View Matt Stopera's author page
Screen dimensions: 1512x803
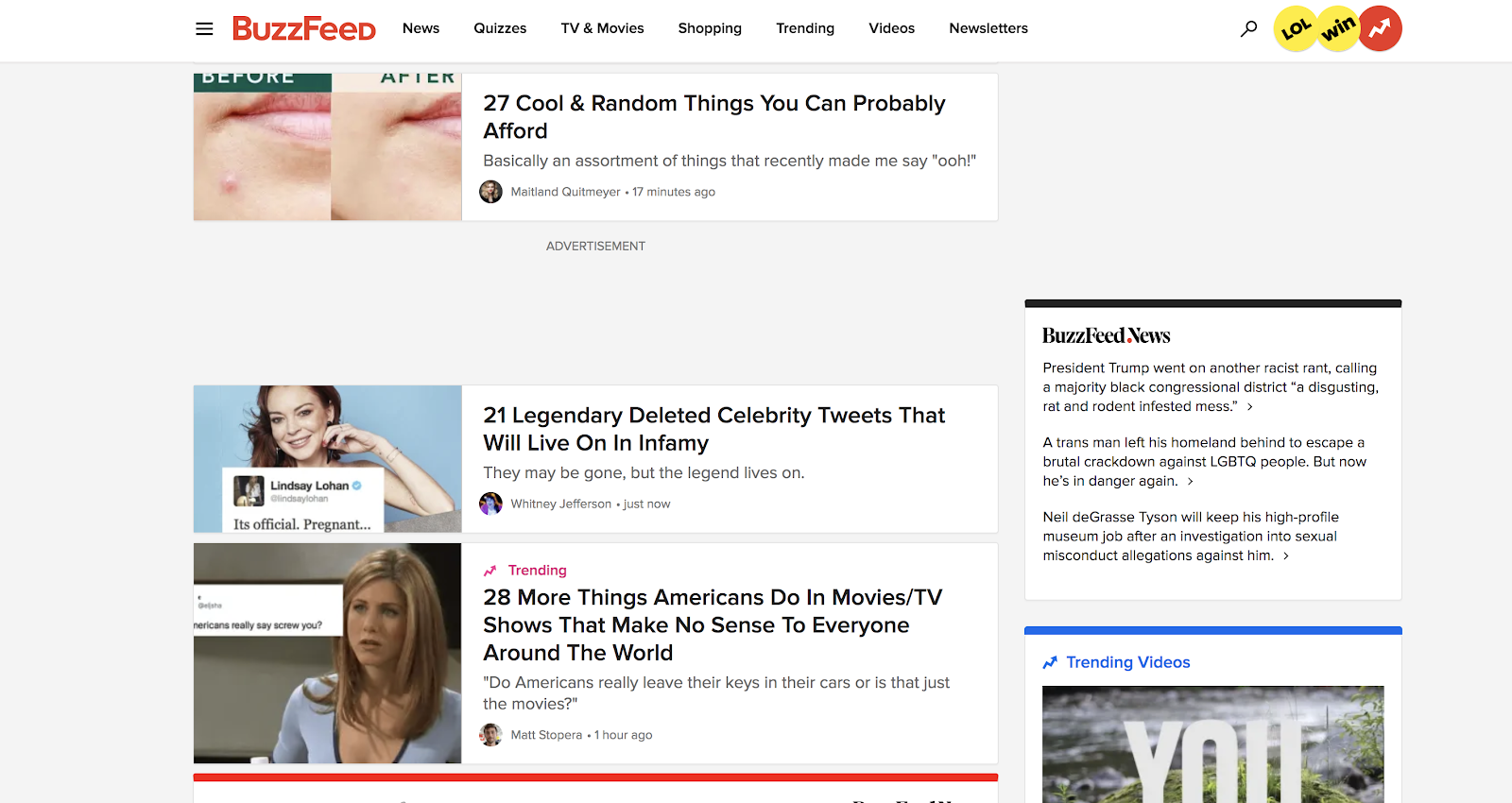click(x=546, y=735)
